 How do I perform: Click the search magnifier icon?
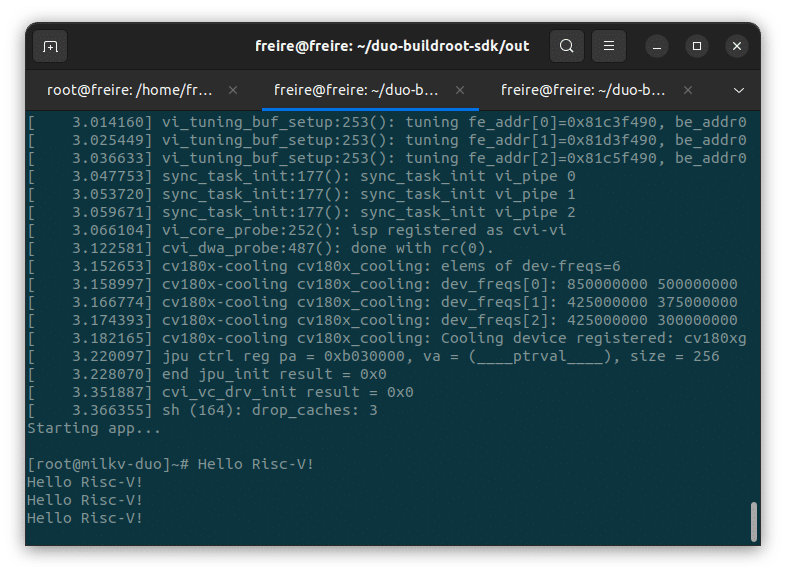pos(567,46)
